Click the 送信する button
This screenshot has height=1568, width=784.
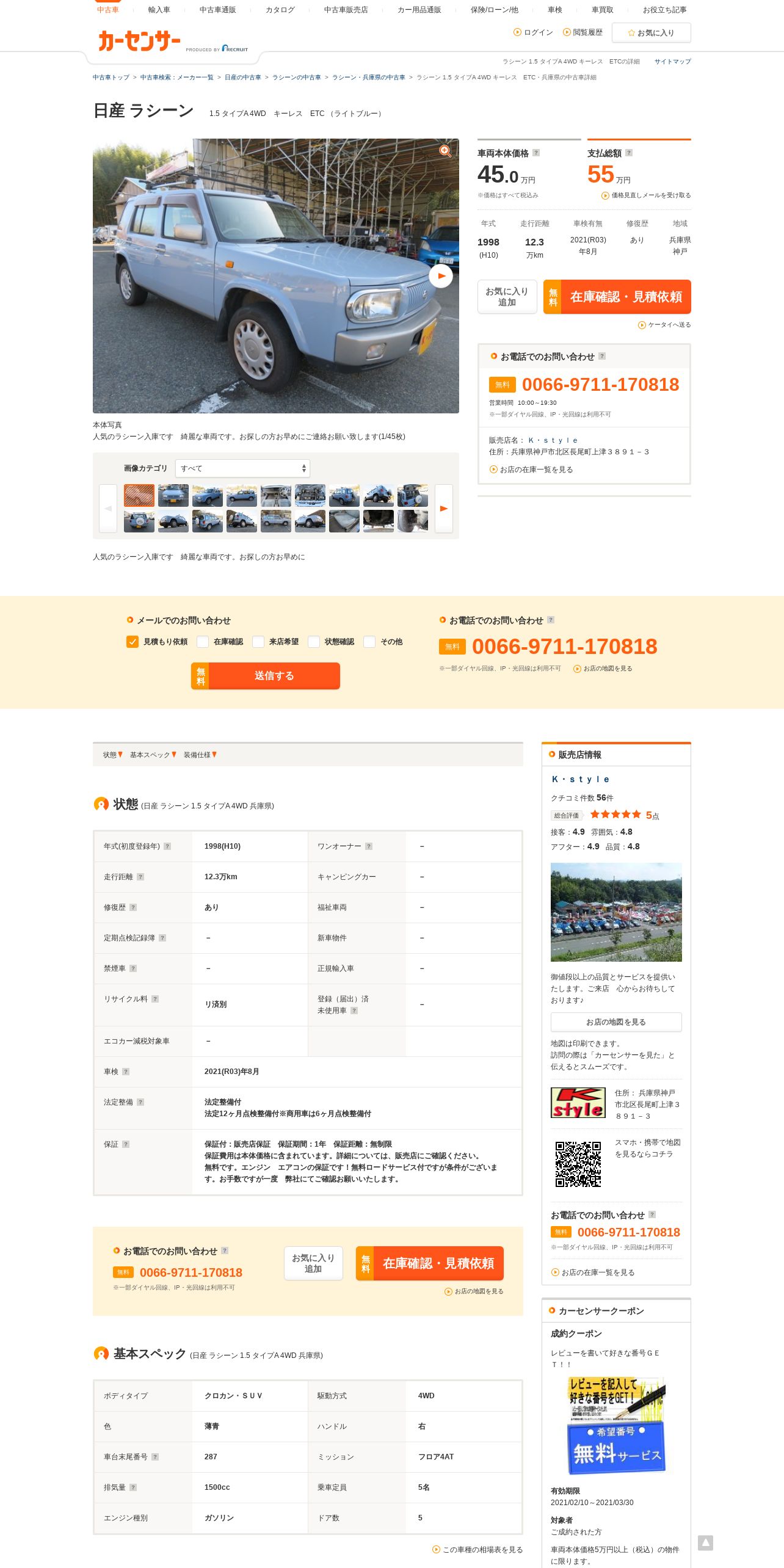(266, 676)
